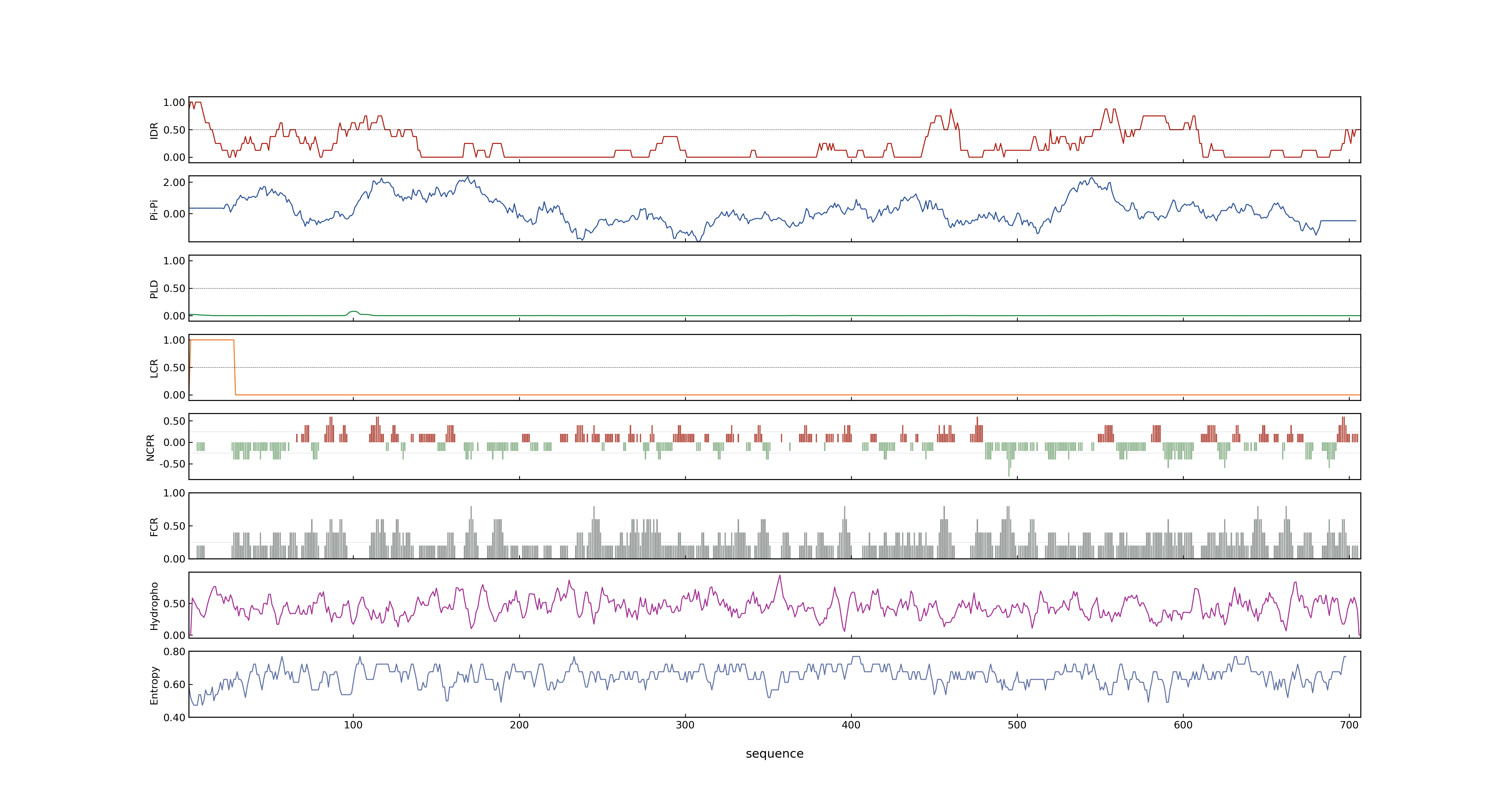Click the x-axis tick label 400

851,725
